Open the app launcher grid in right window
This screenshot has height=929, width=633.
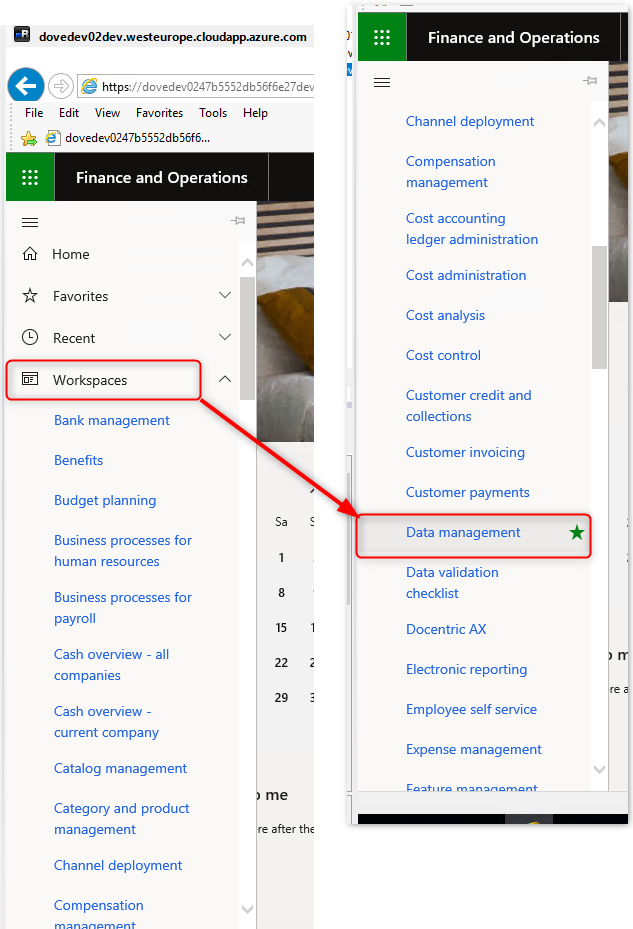pyautogui.click(x=382, y=37)
